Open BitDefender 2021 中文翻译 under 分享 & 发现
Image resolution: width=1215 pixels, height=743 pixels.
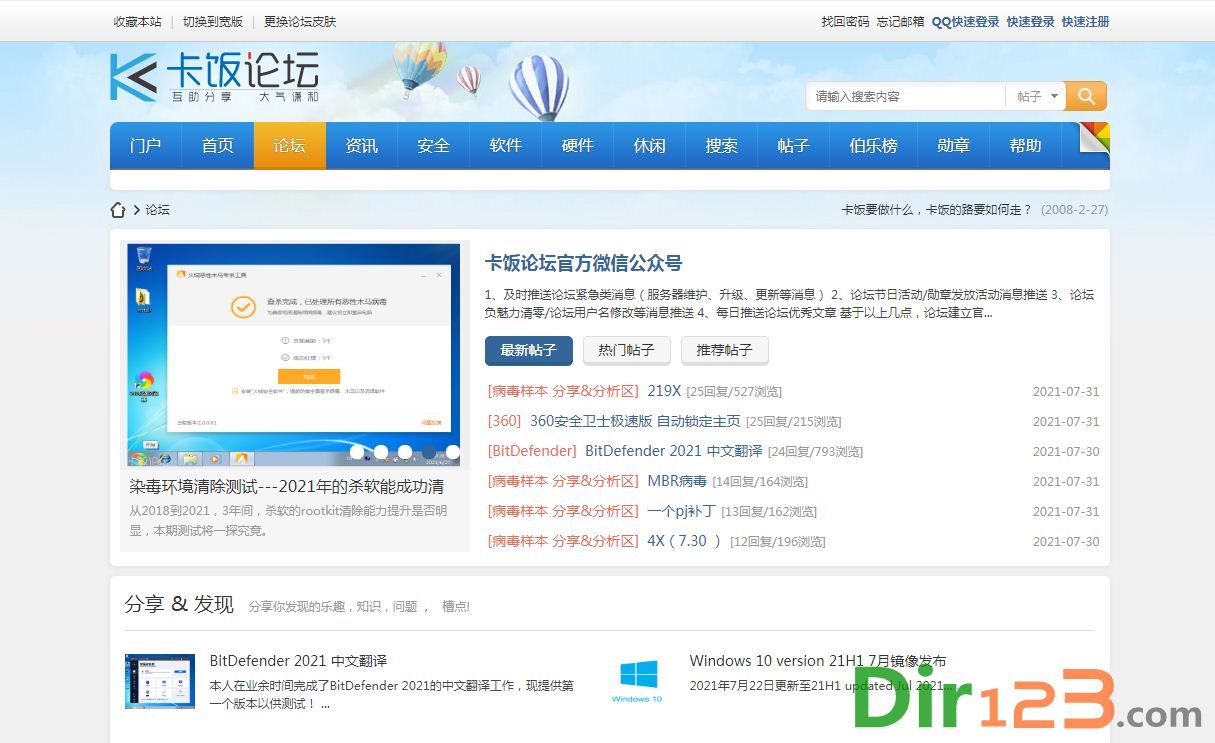[298, 661]
